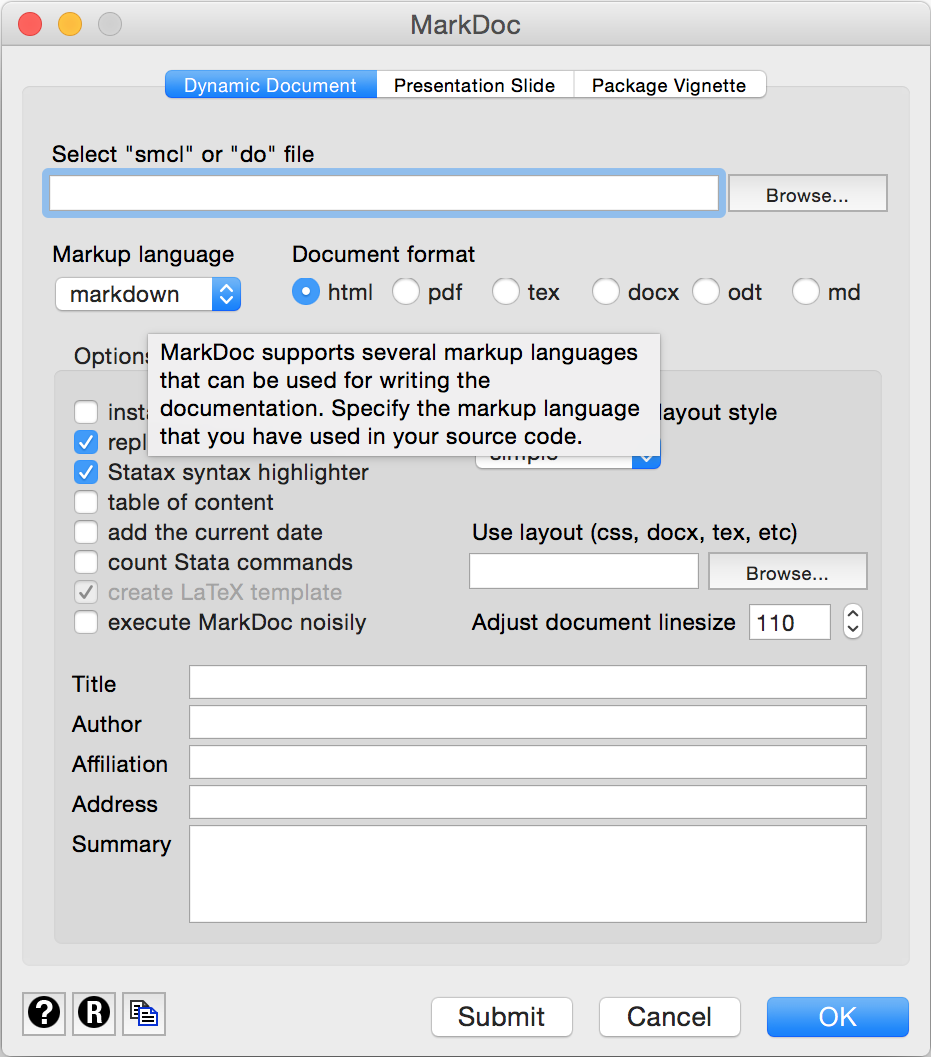Copy command with the clipboard icon
Image resolution: width=931 pixels, height=1057 pixels.
click(x=144, y=1013)
